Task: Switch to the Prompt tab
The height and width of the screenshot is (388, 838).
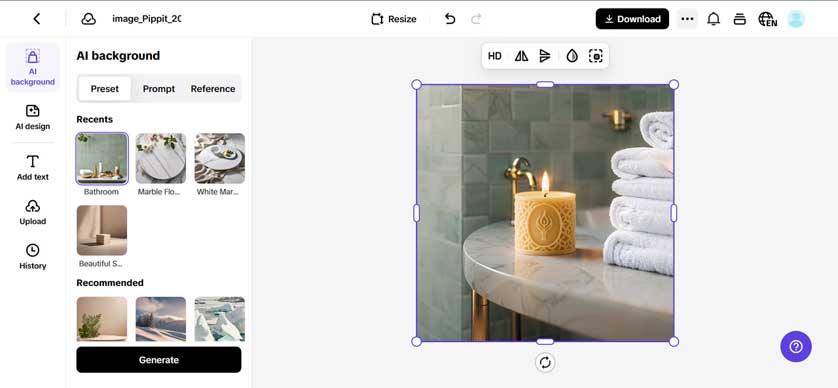Action: point(159,89)
